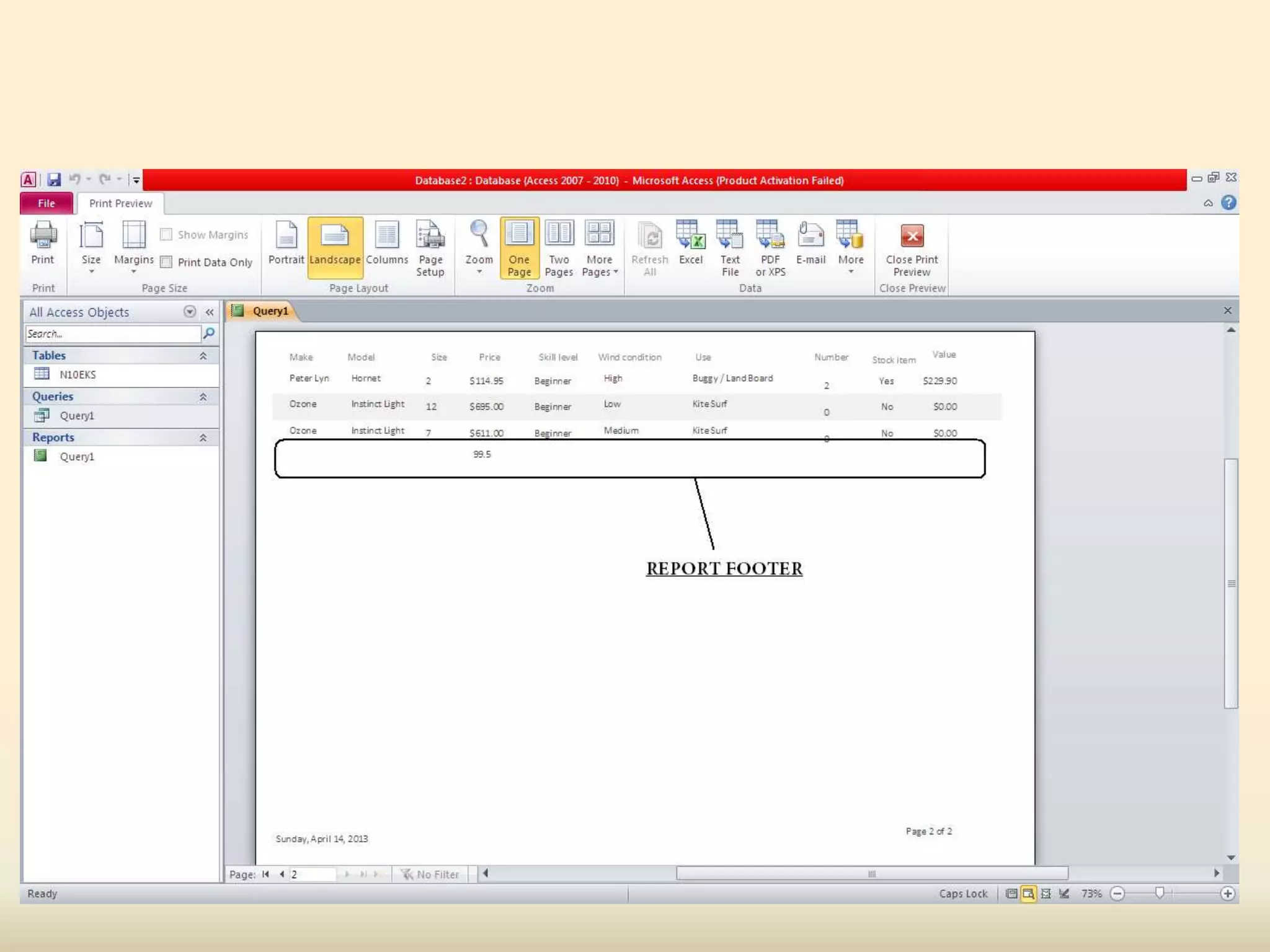Click the zoom slider handle in status bar
The image size is (1270, 952).
pos(1160,892)
